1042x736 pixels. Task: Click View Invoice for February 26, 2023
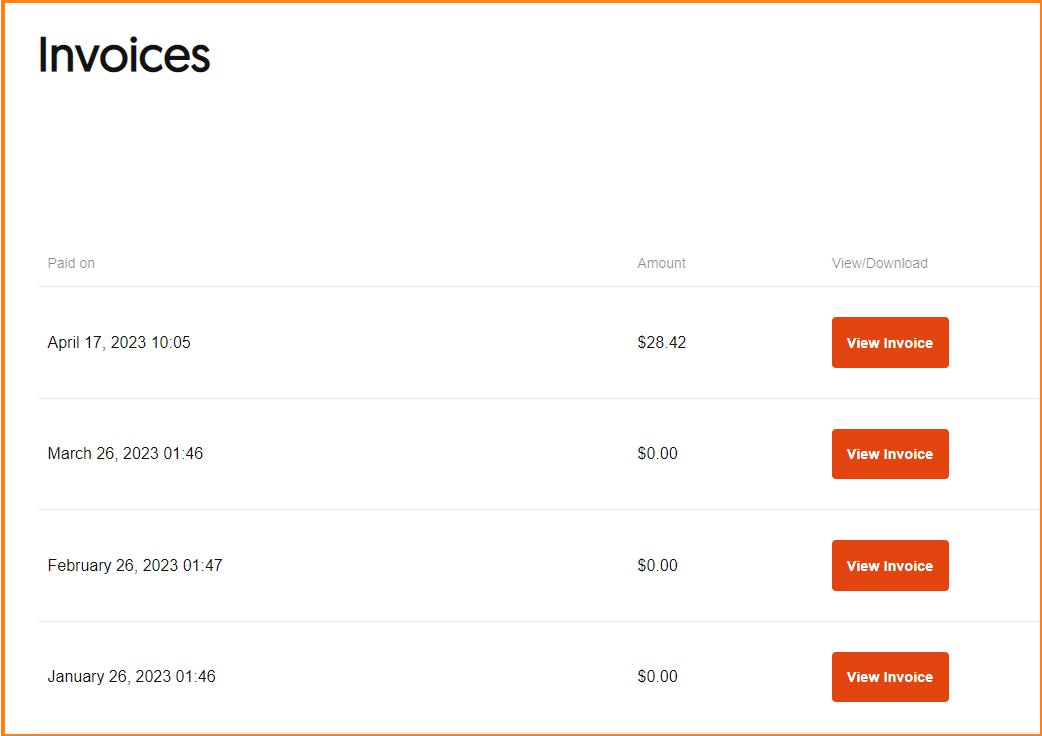[890, 566]
